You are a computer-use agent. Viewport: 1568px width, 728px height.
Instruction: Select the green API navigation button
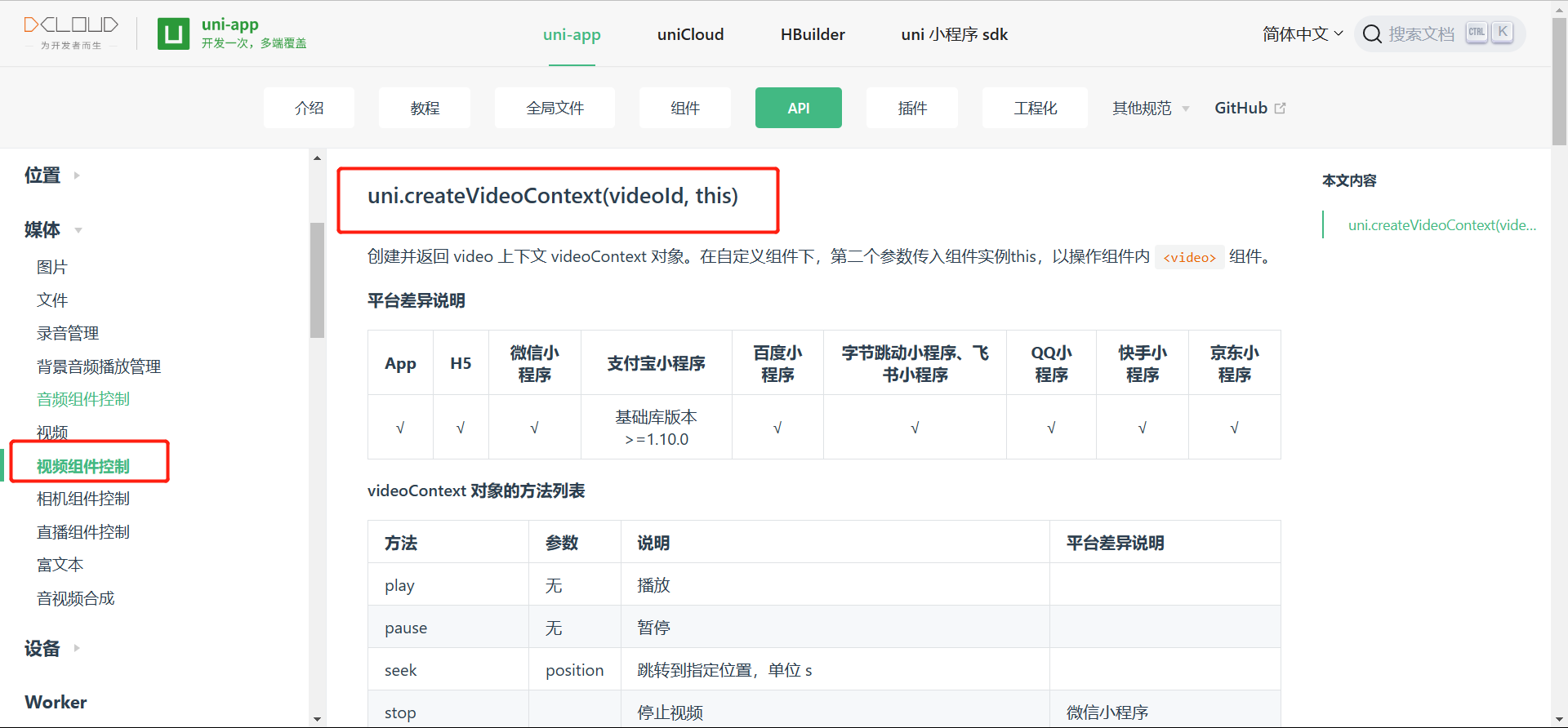(x=799, y=108)
